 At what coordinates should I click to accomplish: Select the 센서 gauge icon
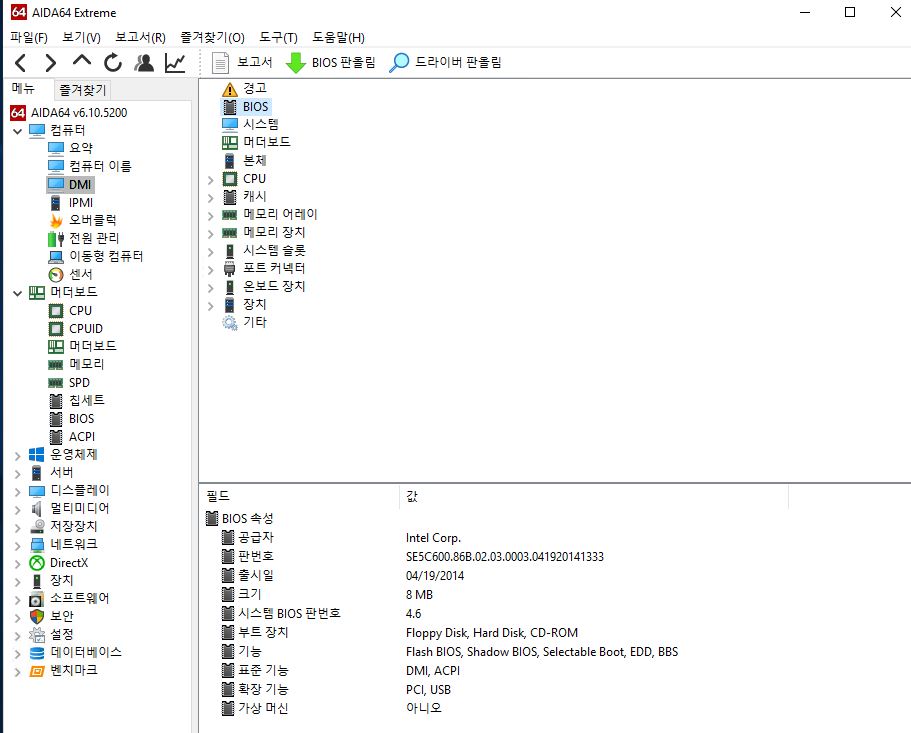pos(56,275)
